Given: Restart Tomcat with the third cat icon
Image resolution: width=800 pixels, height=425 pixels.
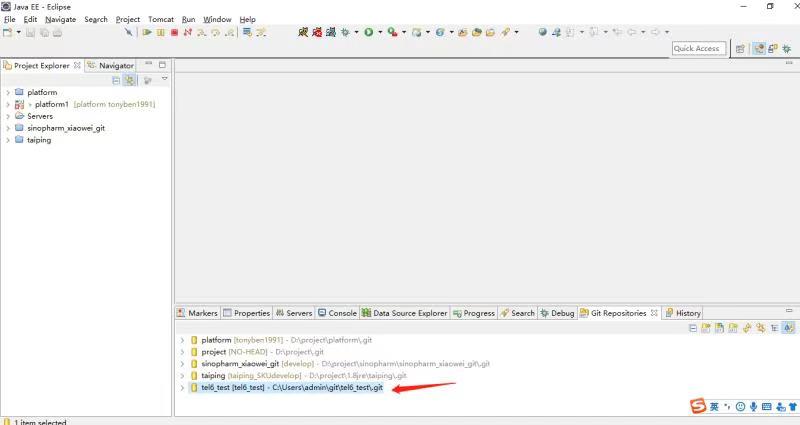Looking at the screenshot, I should pos(331,32).
